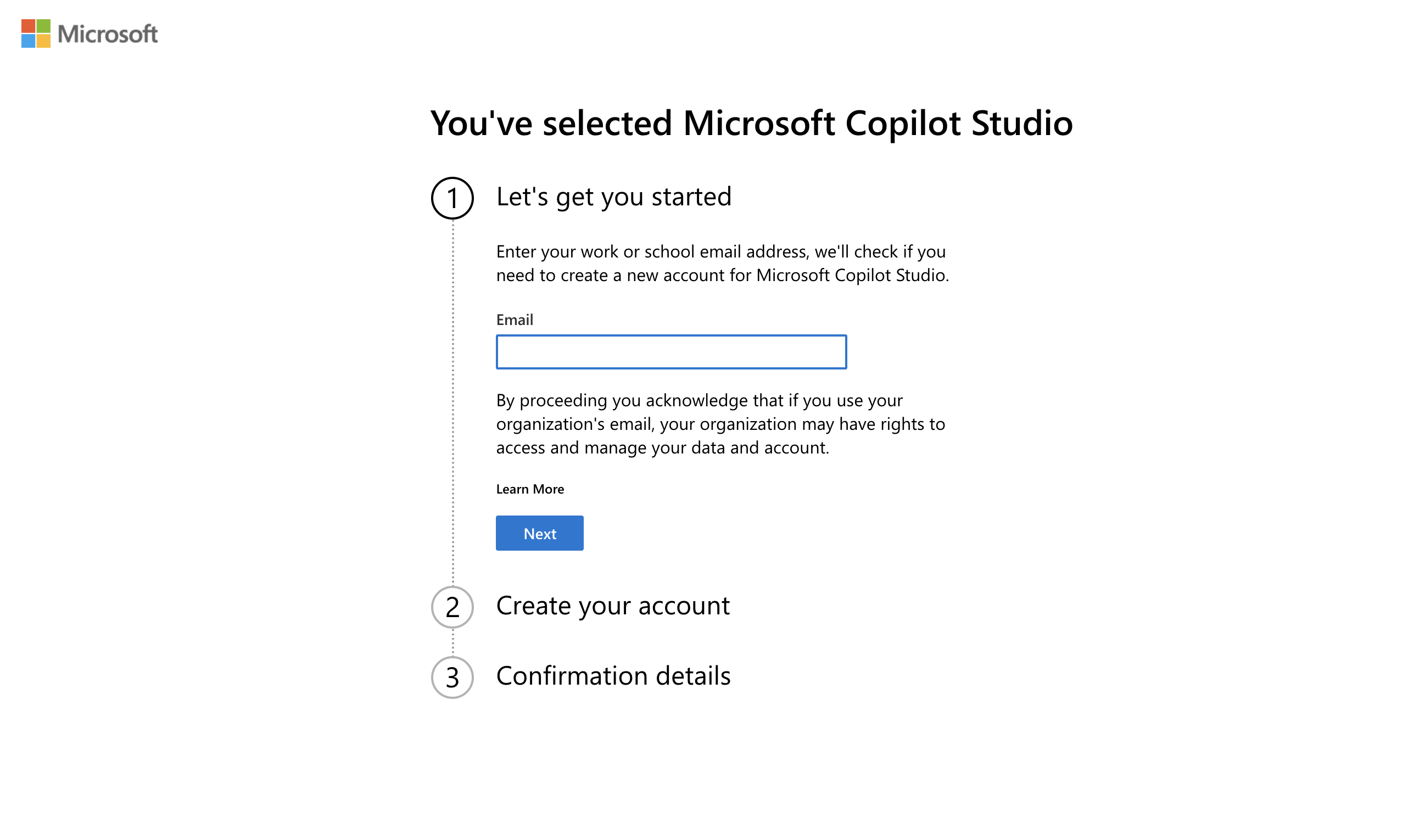Select the circled step 3 indicator
Image resolution: width=1408 pixels, height=840 pixels.
tap(452, 677)
